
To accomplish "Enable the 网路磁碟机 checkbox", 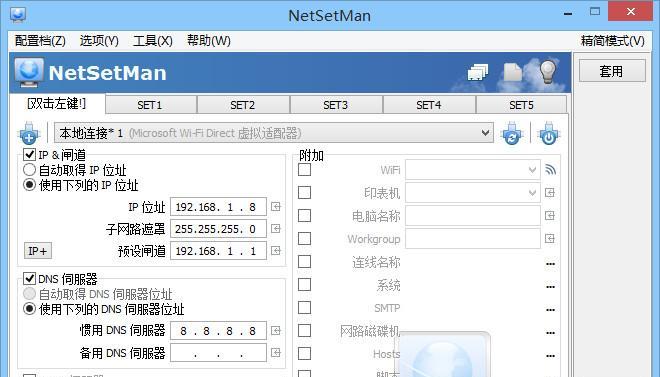I will 304,331.
